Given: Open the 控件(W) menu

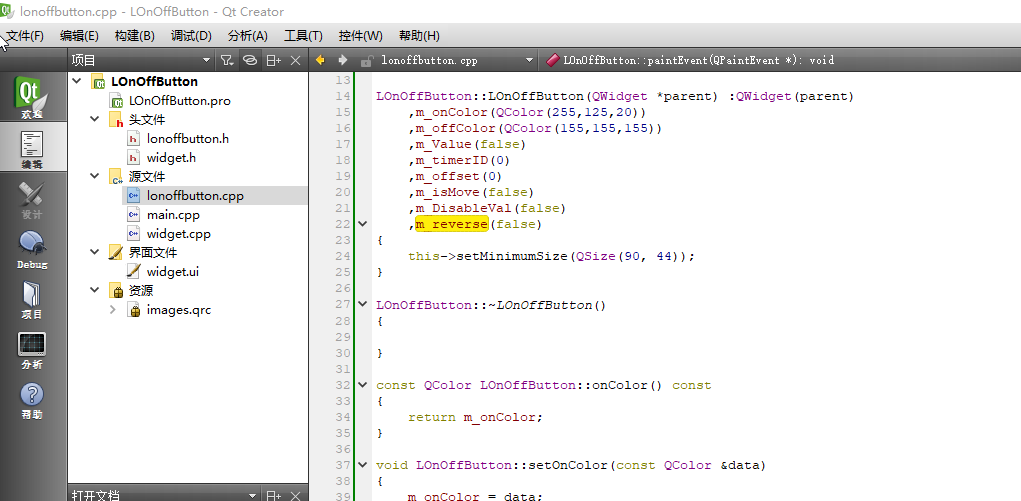Looking at the screenshot, I should (360, 36).
